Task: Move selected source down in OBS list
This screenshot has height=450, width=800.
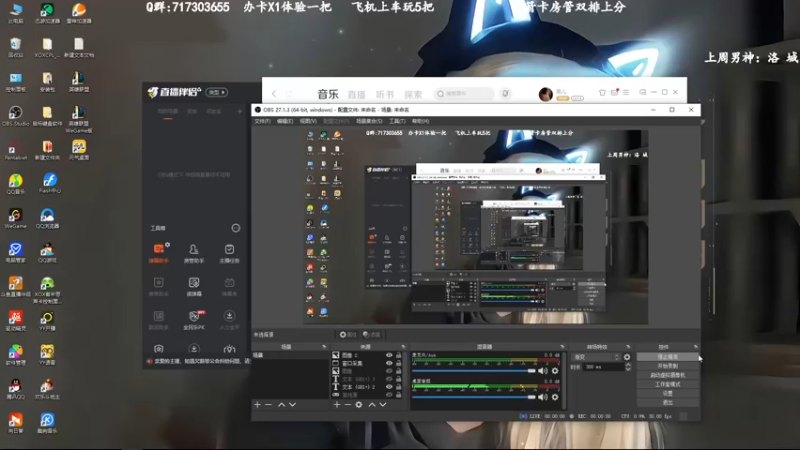Action: point(383,405)
